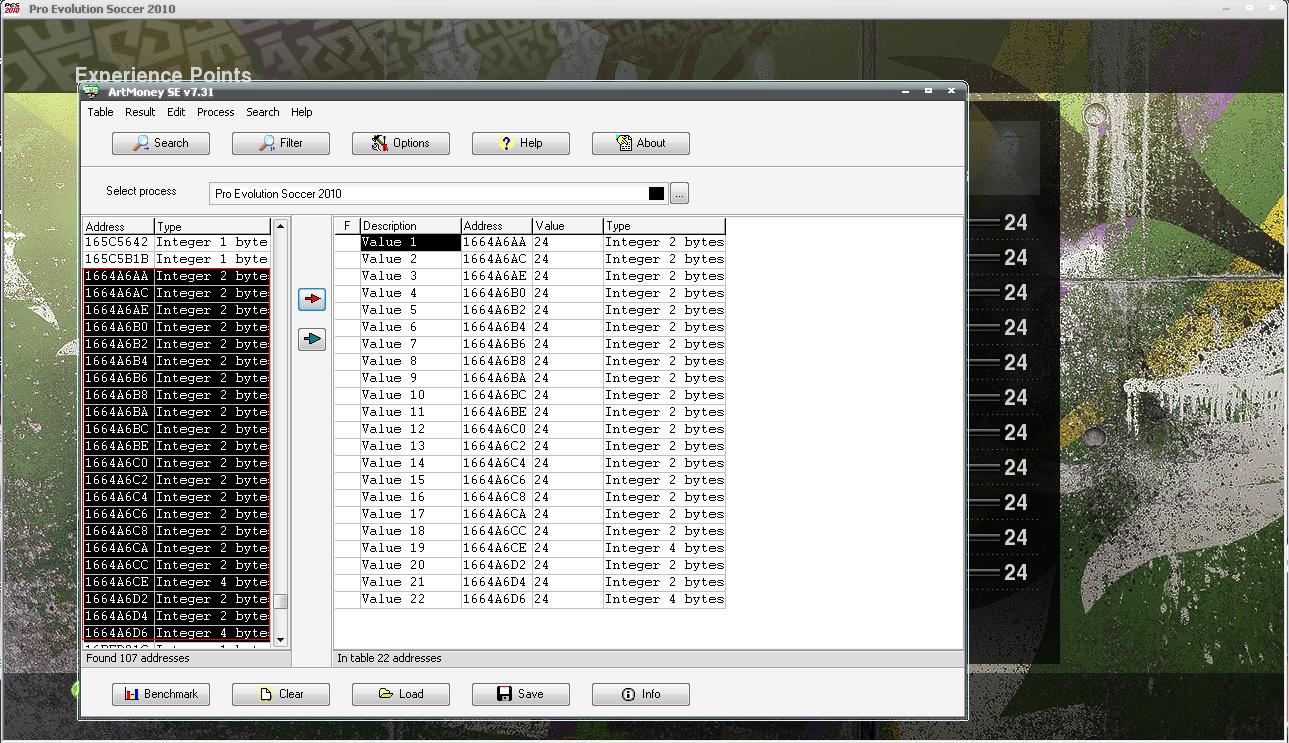The width and height of the screenshot is (1289, 743).
Task: Save the table with Save button
Action: 521,694
